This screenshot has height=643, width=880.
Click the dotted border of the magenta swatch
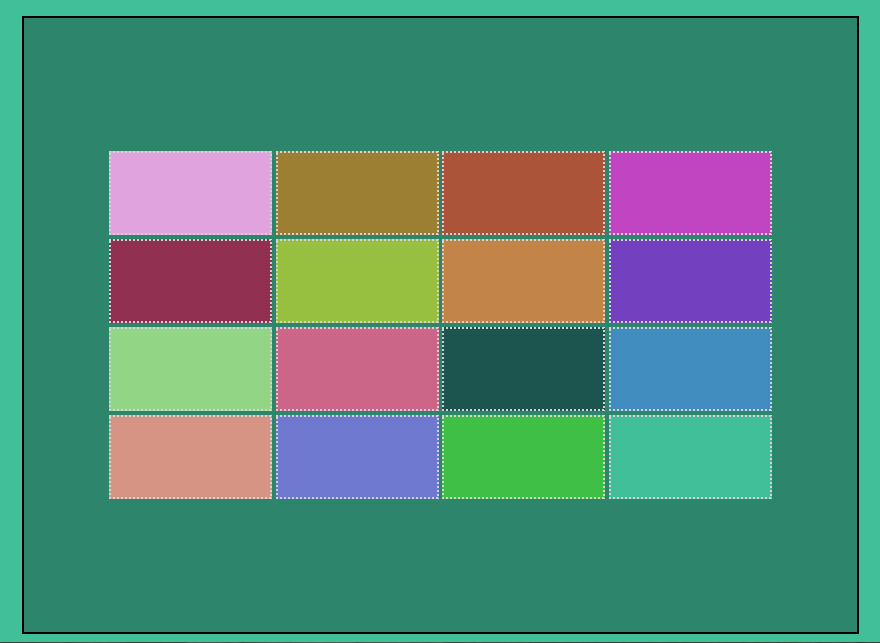pos(690,152)
